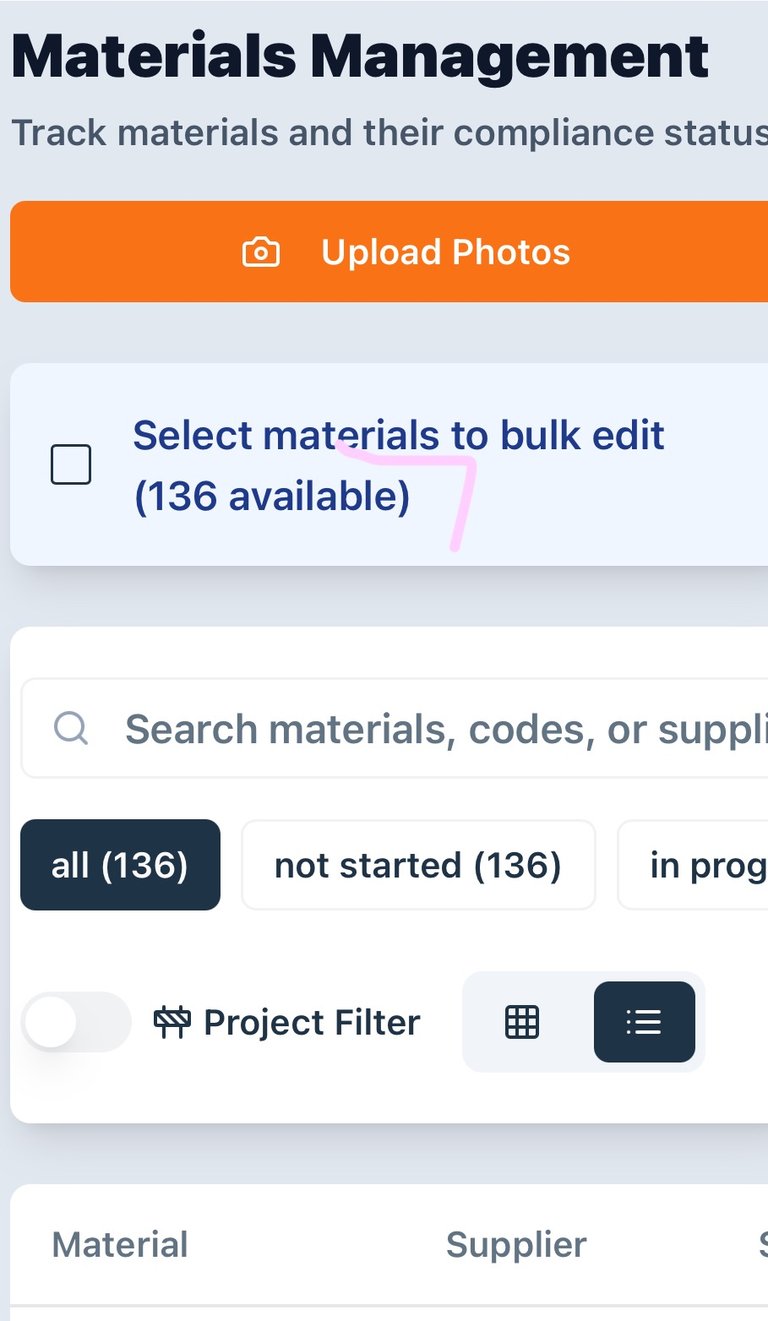Image resolution: width=768 pixels, height=1321 pixels.
Task: Switch to grid view icon
Action: pyautogui.click(x=522, y=1022)
